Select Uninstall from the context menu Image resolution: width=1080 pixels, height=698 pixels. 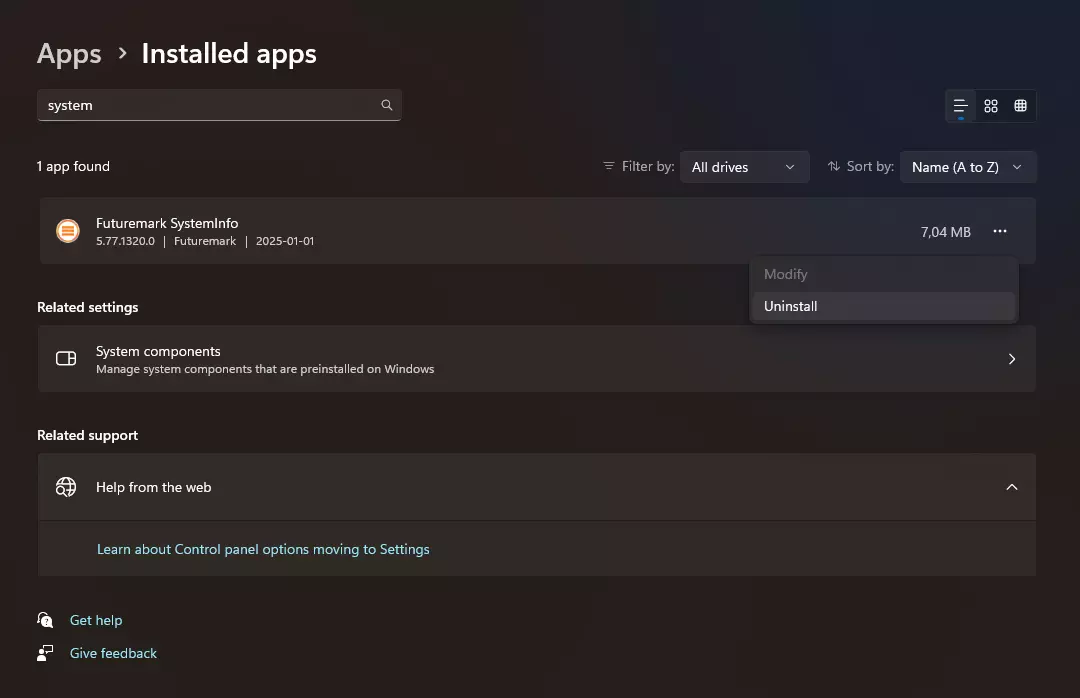[791, 306]
